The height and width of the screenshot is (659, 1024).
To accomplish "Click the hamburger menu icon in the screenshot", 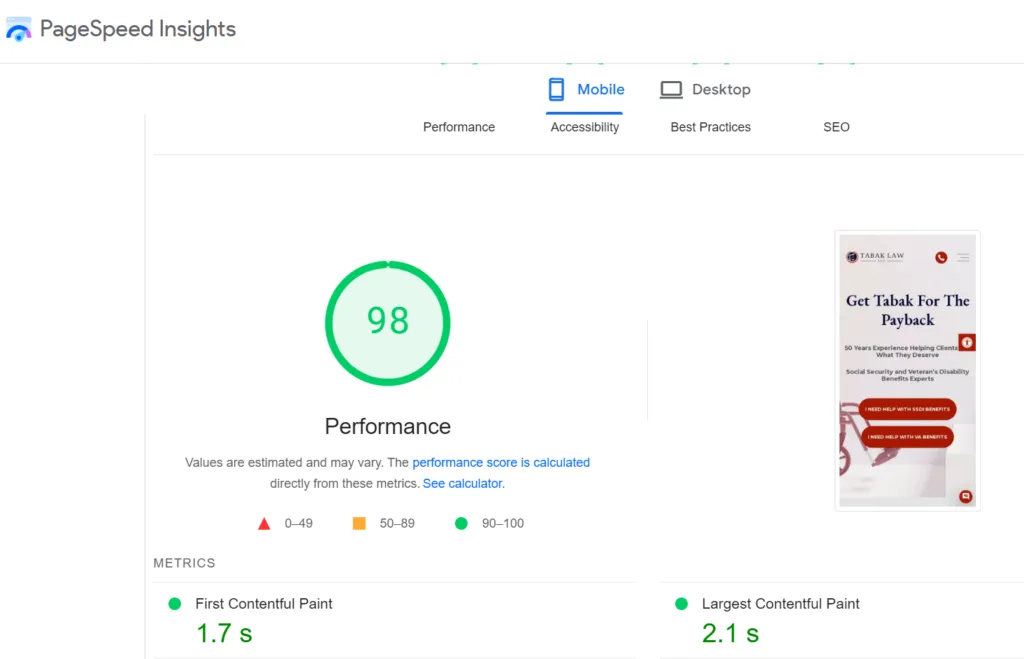I will (963, 257).
